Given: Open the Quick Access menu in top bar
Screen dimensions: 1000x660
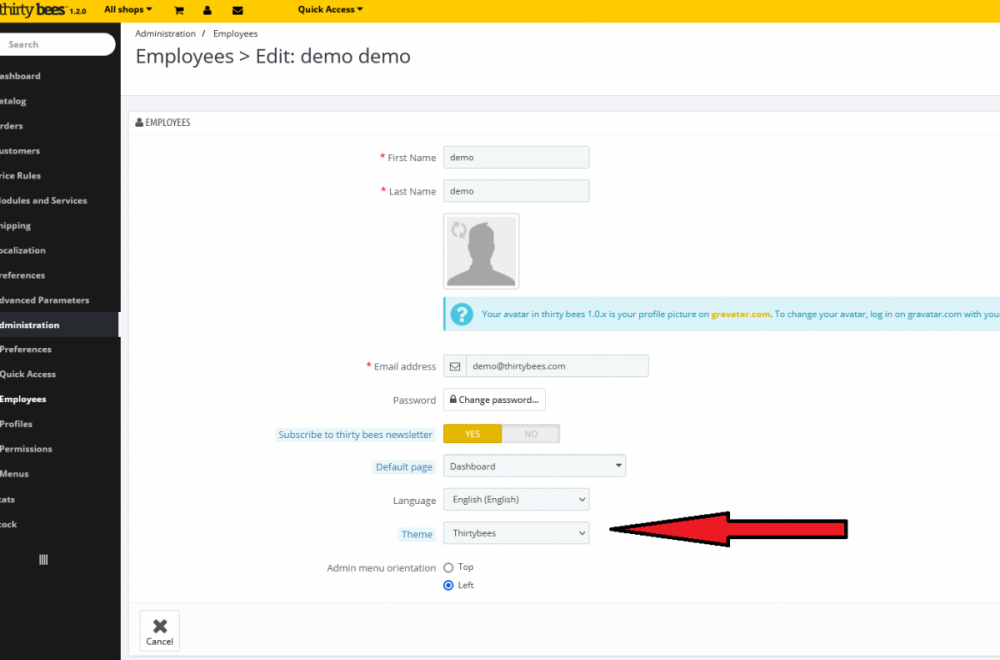Looking at the screenshot, I should point(330,10).
